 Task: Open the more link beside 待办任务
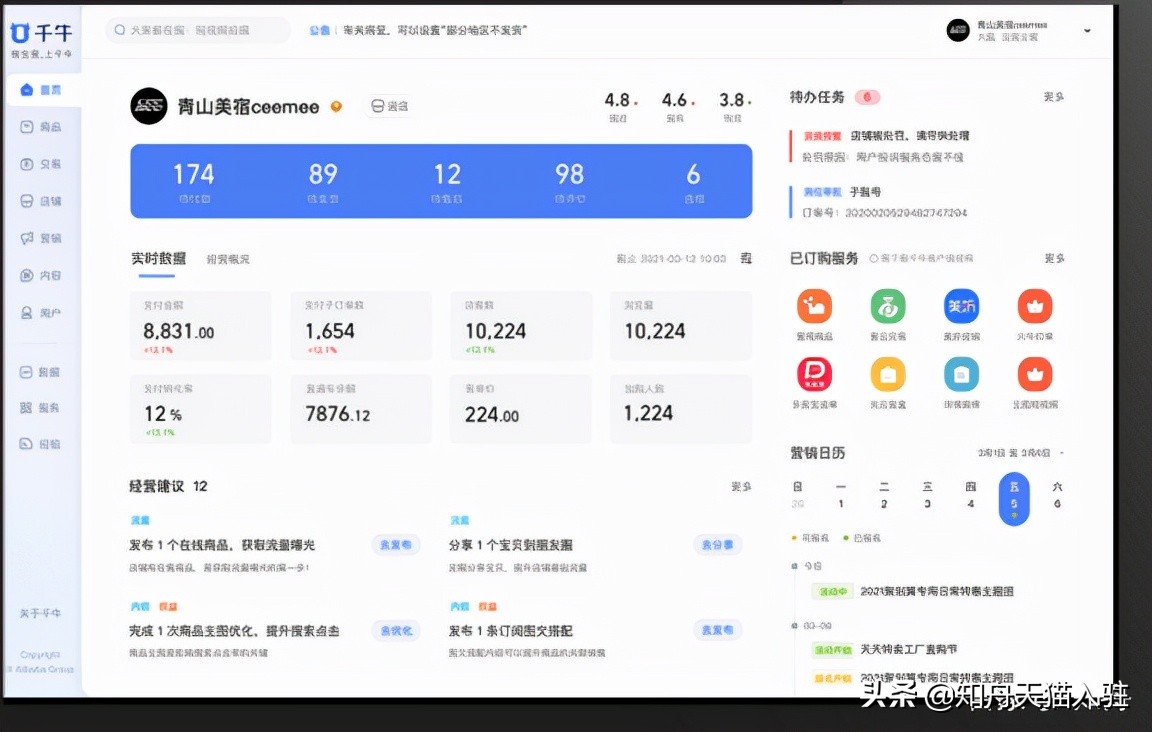point(1054,97)
